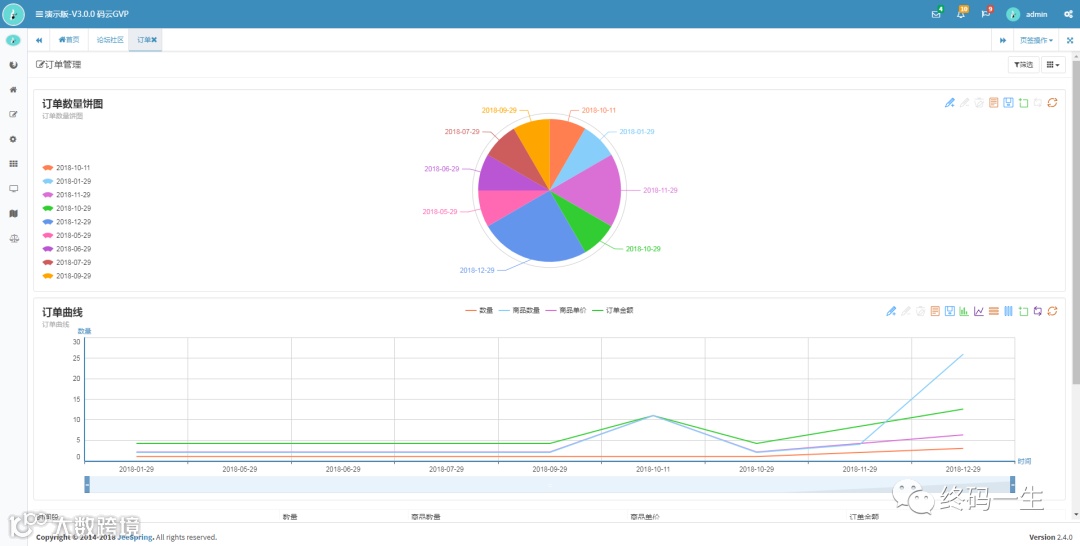The height and width of the screenshot is (546, 1080).
Task: Toggle the 2018-10-11 pie legend item
Action: tap(66, 167)
